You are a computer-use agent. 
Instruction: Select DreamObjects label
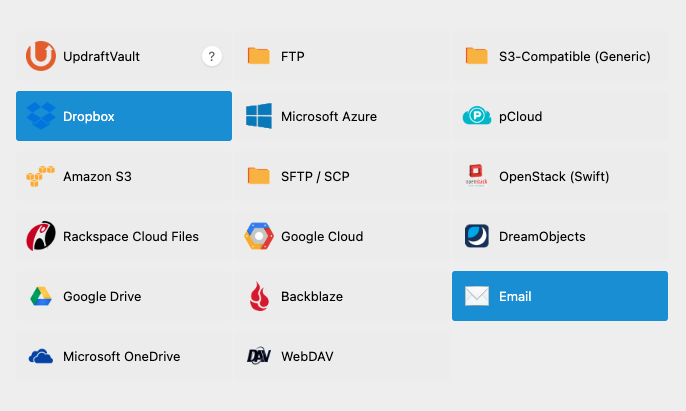[x=542, y=236]
